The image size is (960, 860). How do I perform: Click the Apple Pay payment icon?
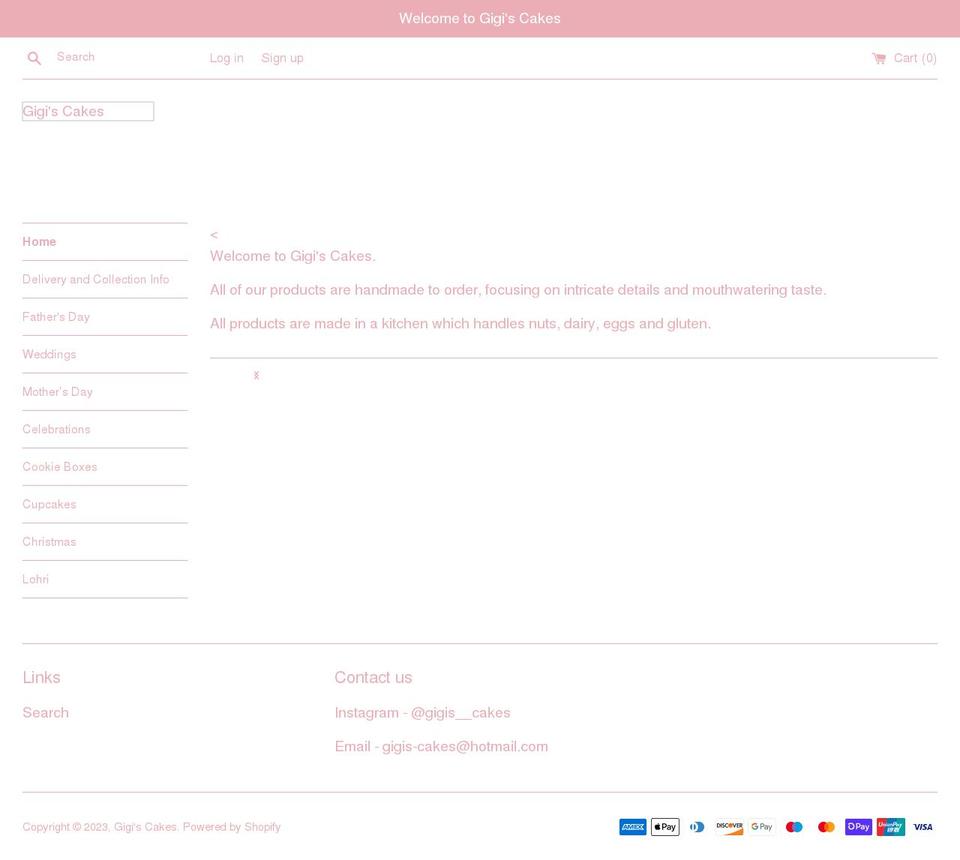pos(665,827)
